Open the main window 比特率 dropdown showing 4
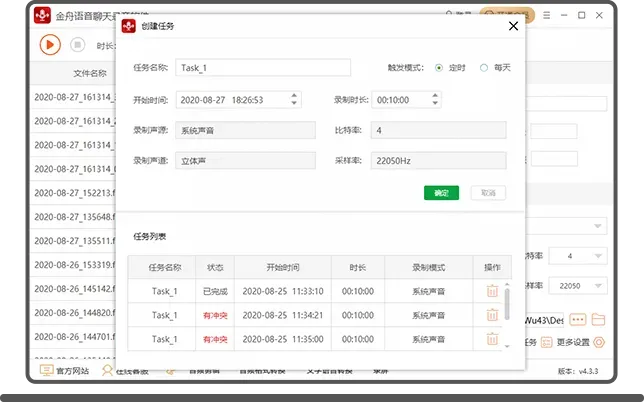Screen dimensions: 644x402 [x=577, y=256]
